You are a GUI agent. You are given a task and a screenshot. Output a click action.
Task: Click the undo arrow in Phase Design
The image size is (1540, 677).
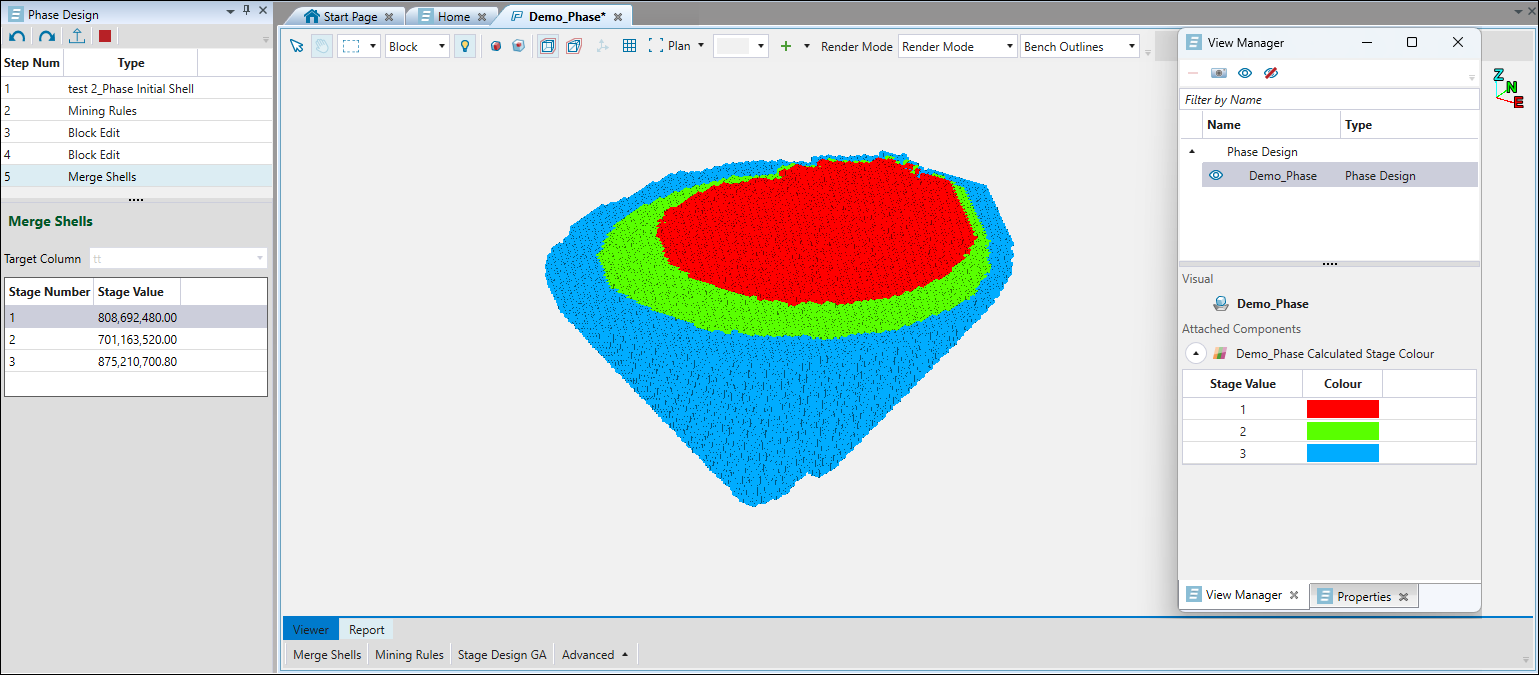pyautogui.click(x=17, y=36)
